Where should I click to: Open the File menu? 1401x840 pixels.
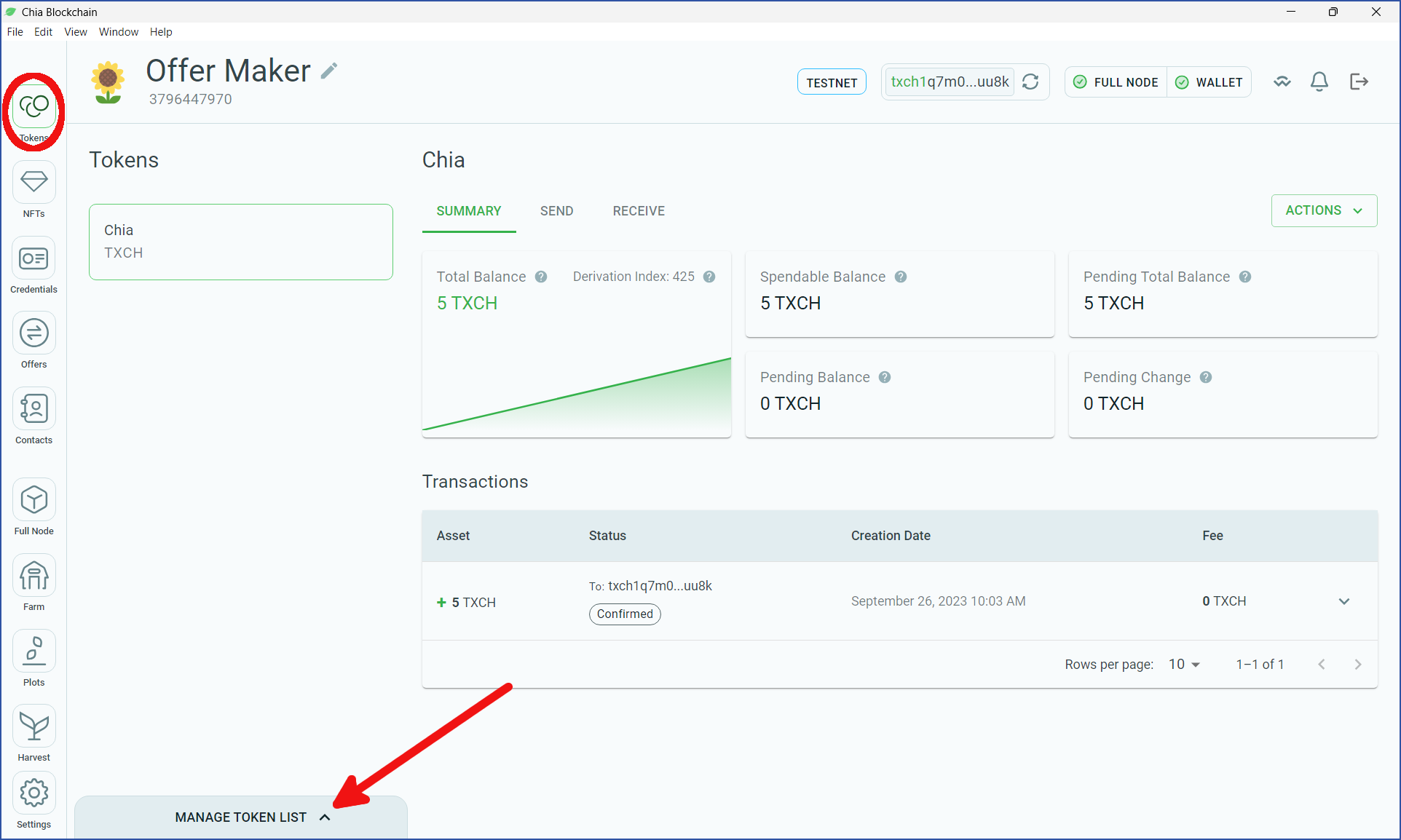click(15, 32)
